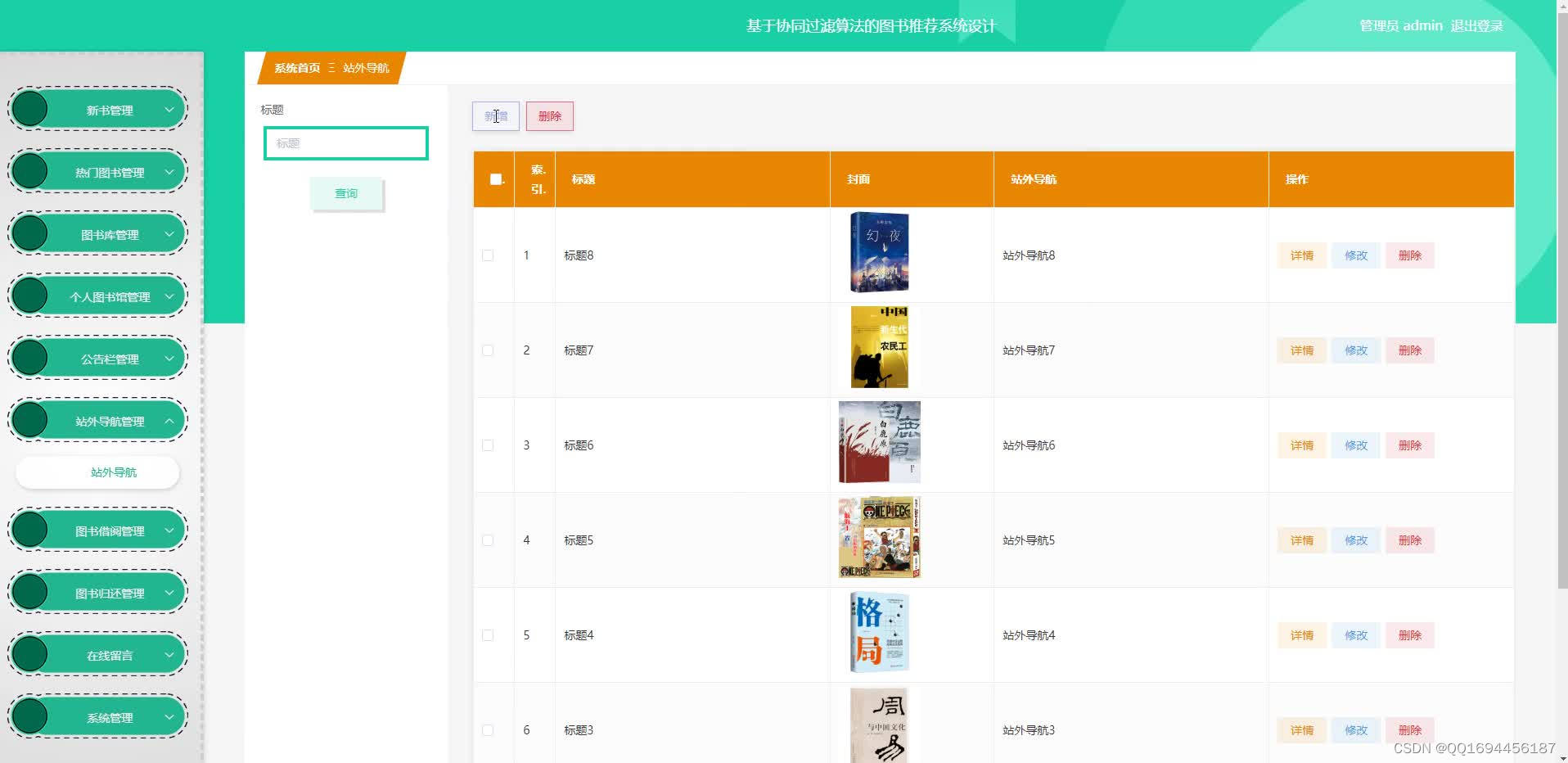Open 详情 for row 标题7
This screenshot has width=1568, height=763.
pos(1302,350)
